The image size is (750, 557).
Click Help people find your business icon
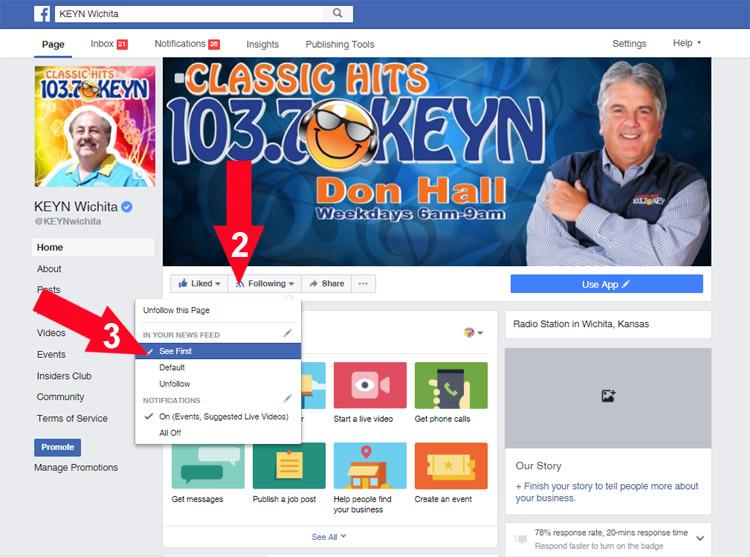370,465
